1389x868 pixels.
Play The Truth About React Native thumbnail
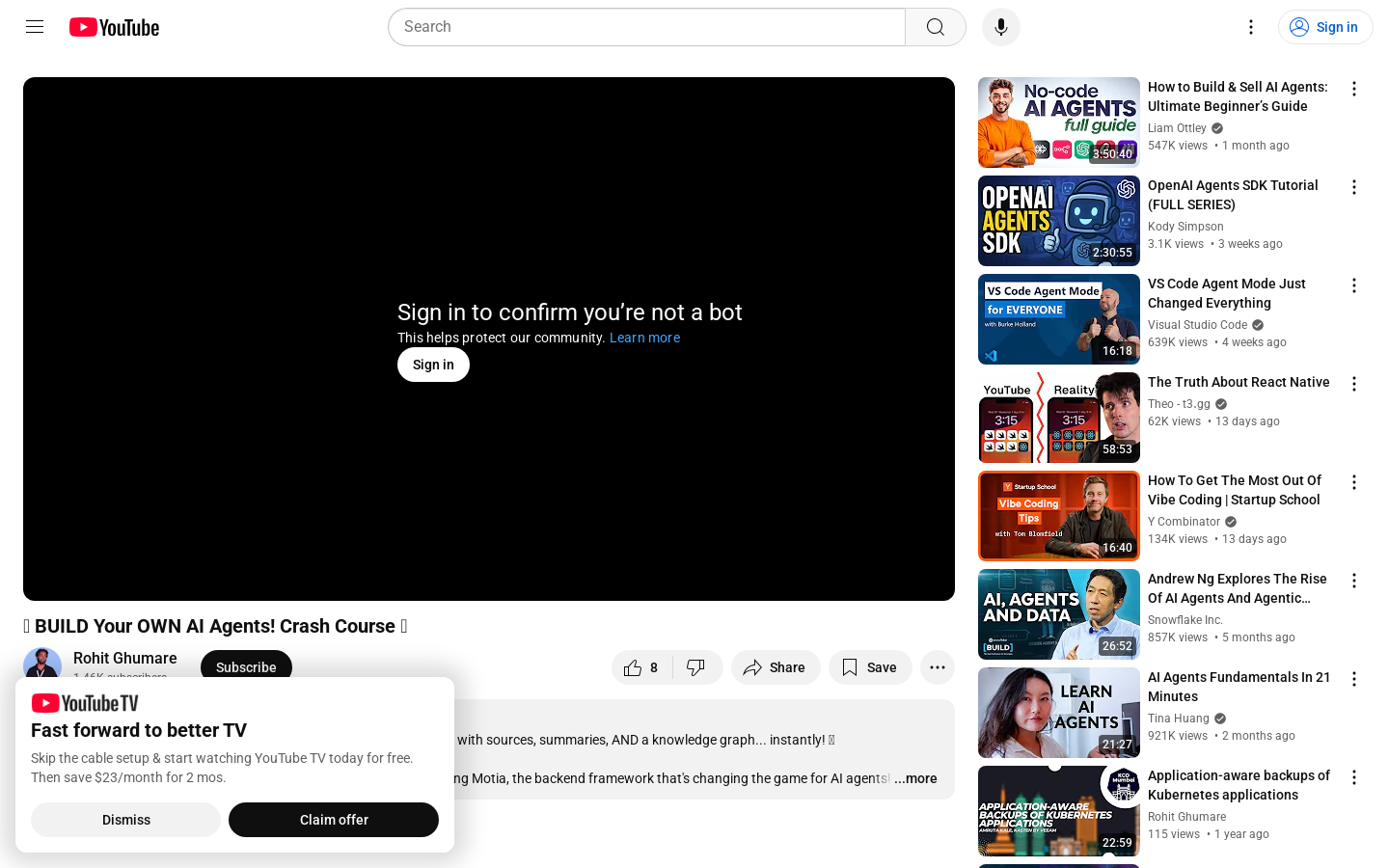tap(1059, 418)
